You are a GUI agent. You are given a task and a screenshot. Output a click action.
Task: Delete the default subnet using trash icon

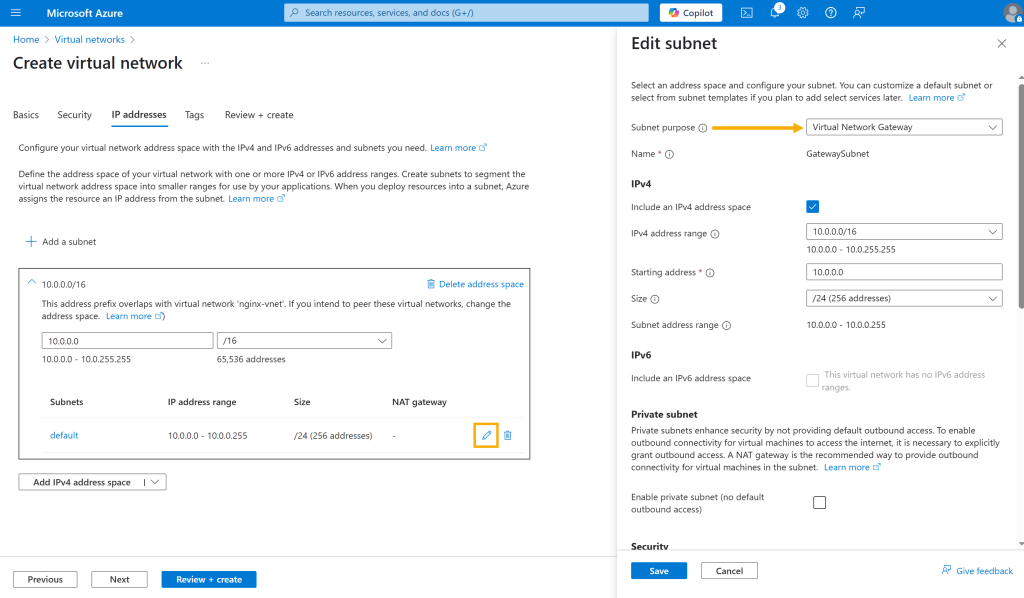(507, 435)
